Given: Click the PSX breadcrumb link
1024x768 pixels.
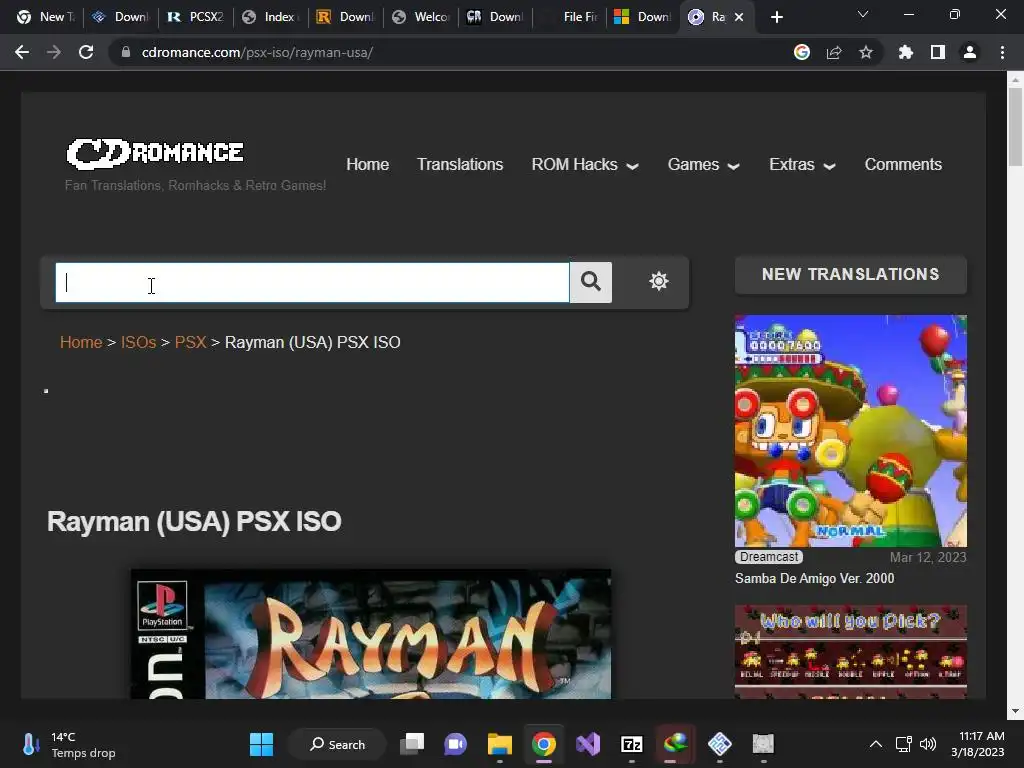Looking at the screenshot, I should [190, 342].
